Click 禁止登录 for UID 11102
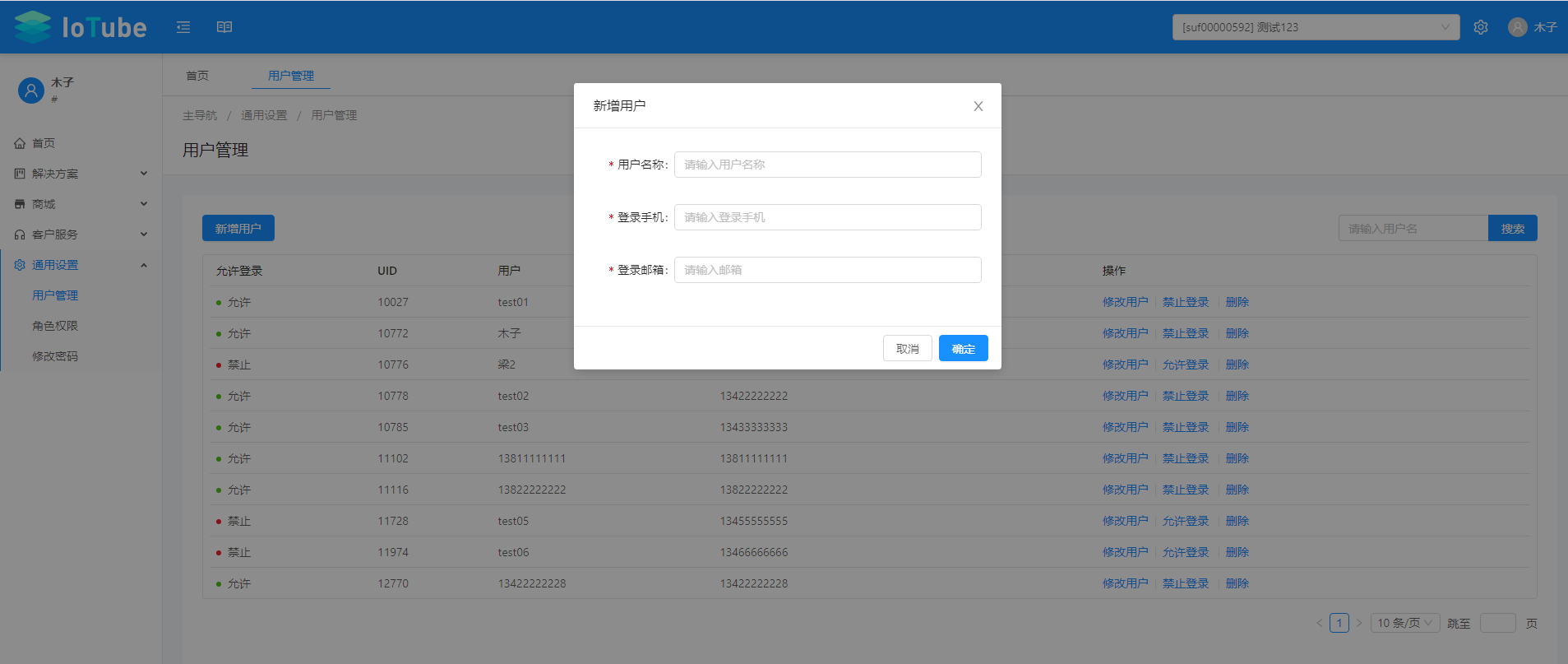The image size is (1568, 664). point(1186,458)
